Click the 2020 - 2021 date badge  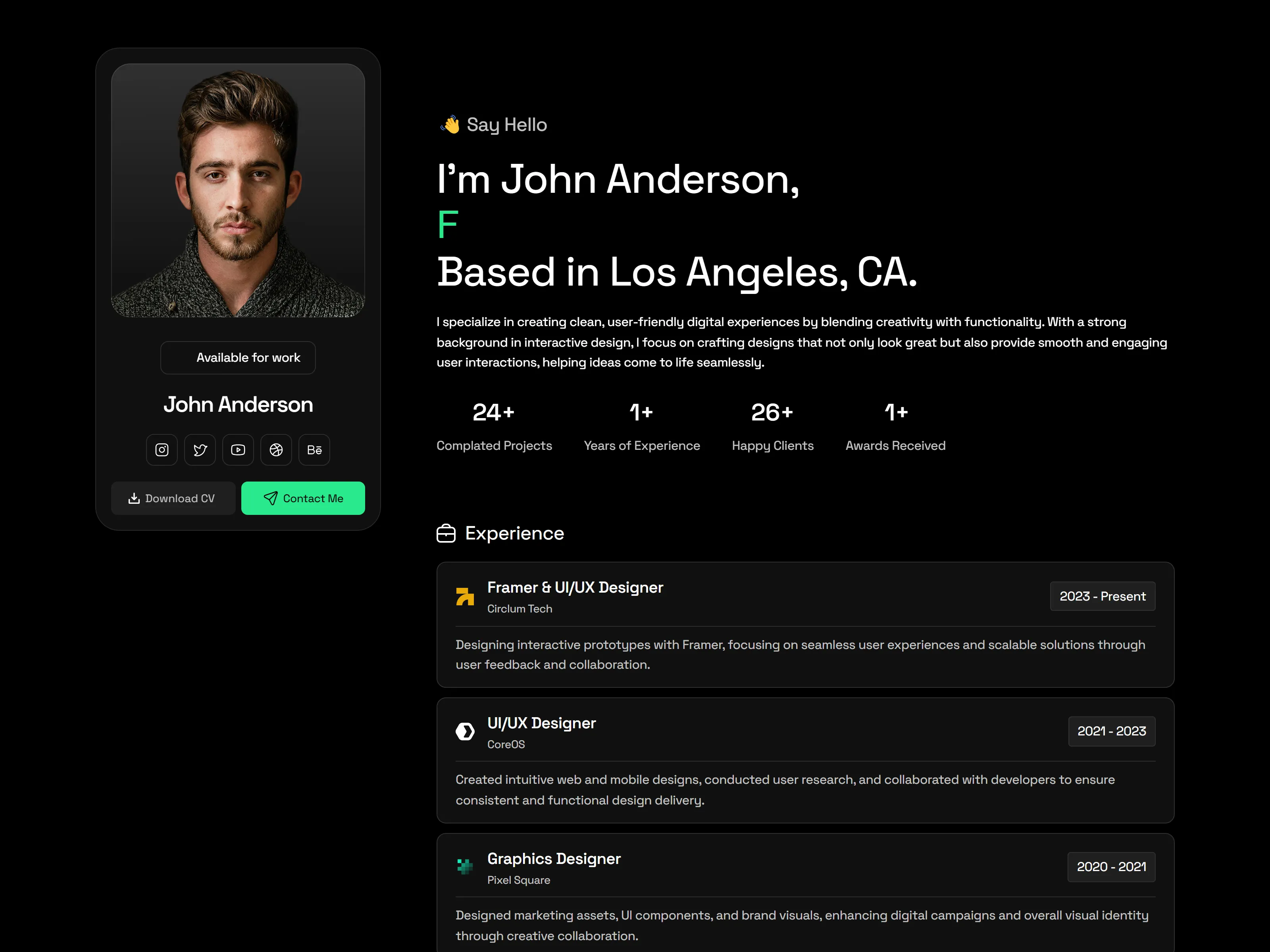pos(1112,866)
